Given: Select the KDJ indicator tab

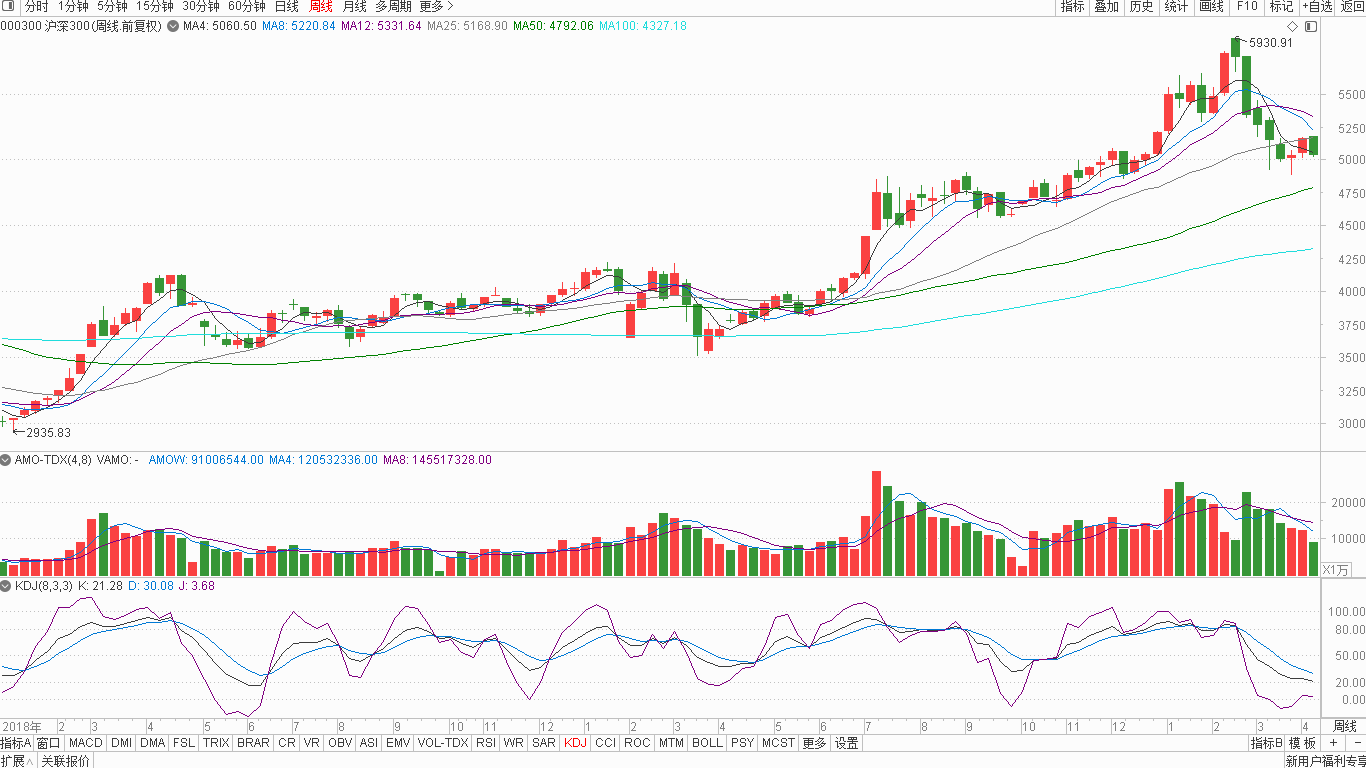Looking at the screenshot, I should tap(575, 743).
